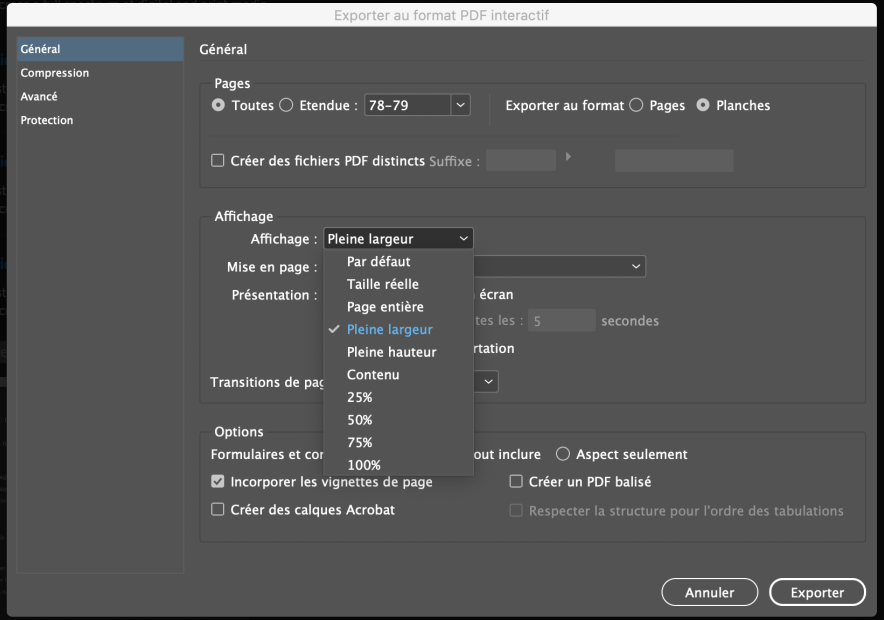Choose export as Planches radio button
The image size is (884, 620).
pyautogui.click(x=703, y=105)
